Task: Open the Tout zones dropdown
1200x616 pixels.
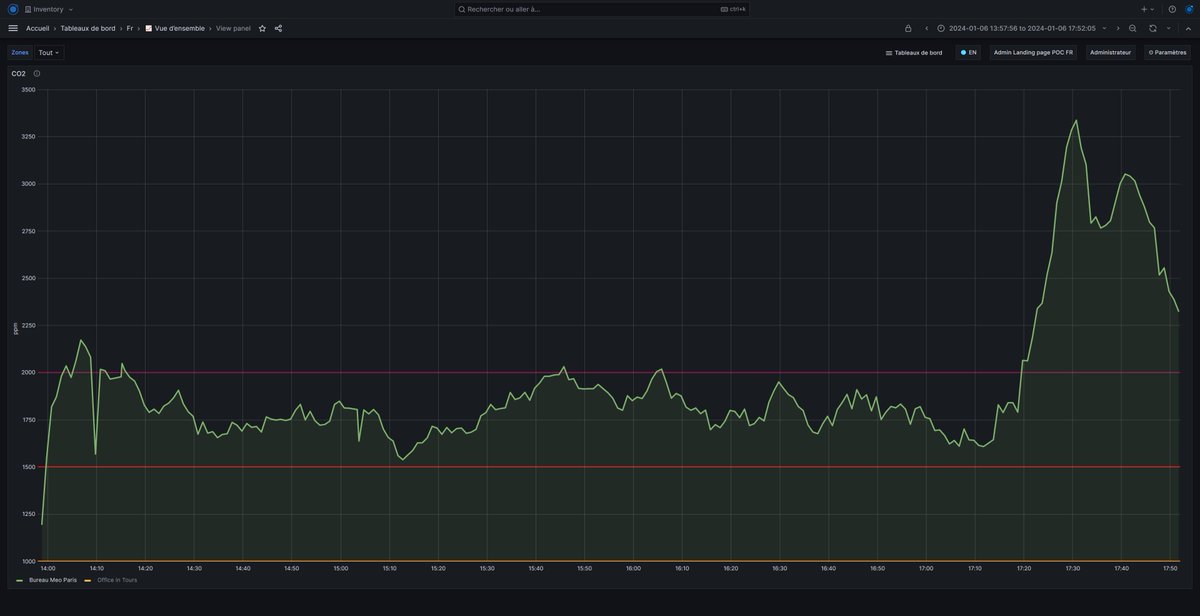Action: [47, 52]
